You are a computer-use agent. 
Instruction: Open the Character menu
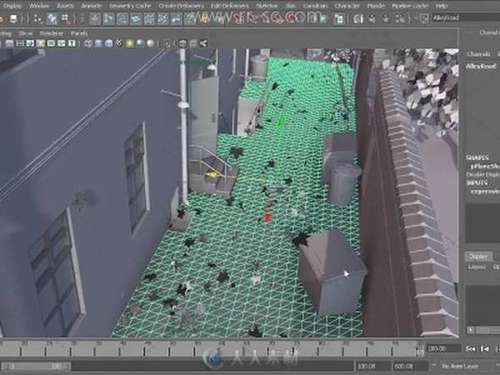point(347,6)
